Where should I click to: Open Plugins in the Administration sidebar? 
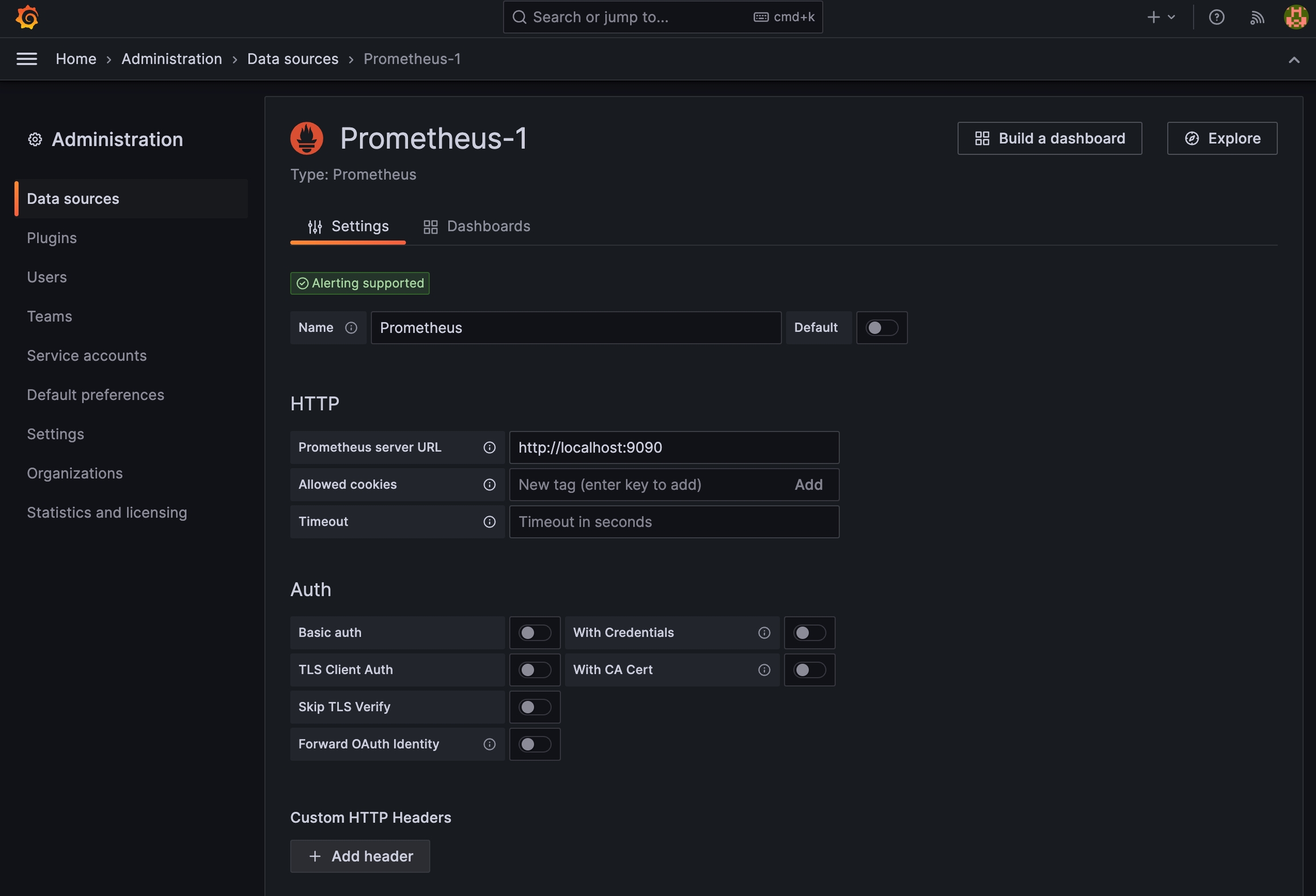(51, 238)
